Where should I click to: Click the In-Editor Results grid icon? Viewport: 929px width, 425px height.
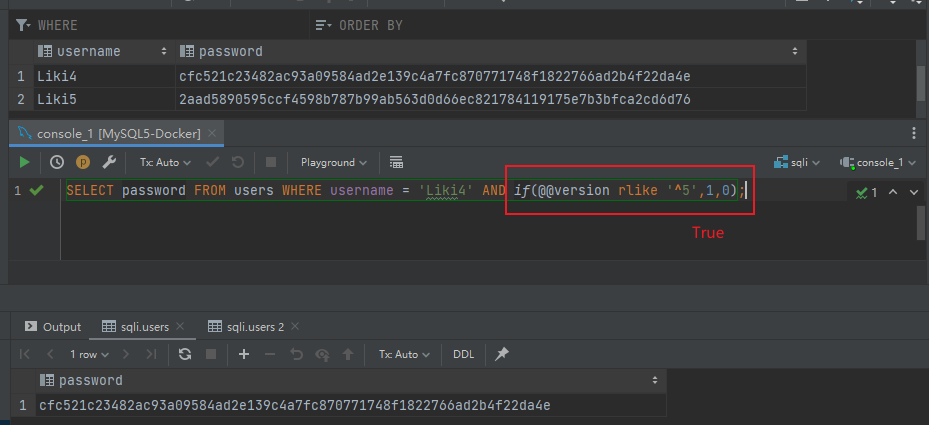click(396, 162)
